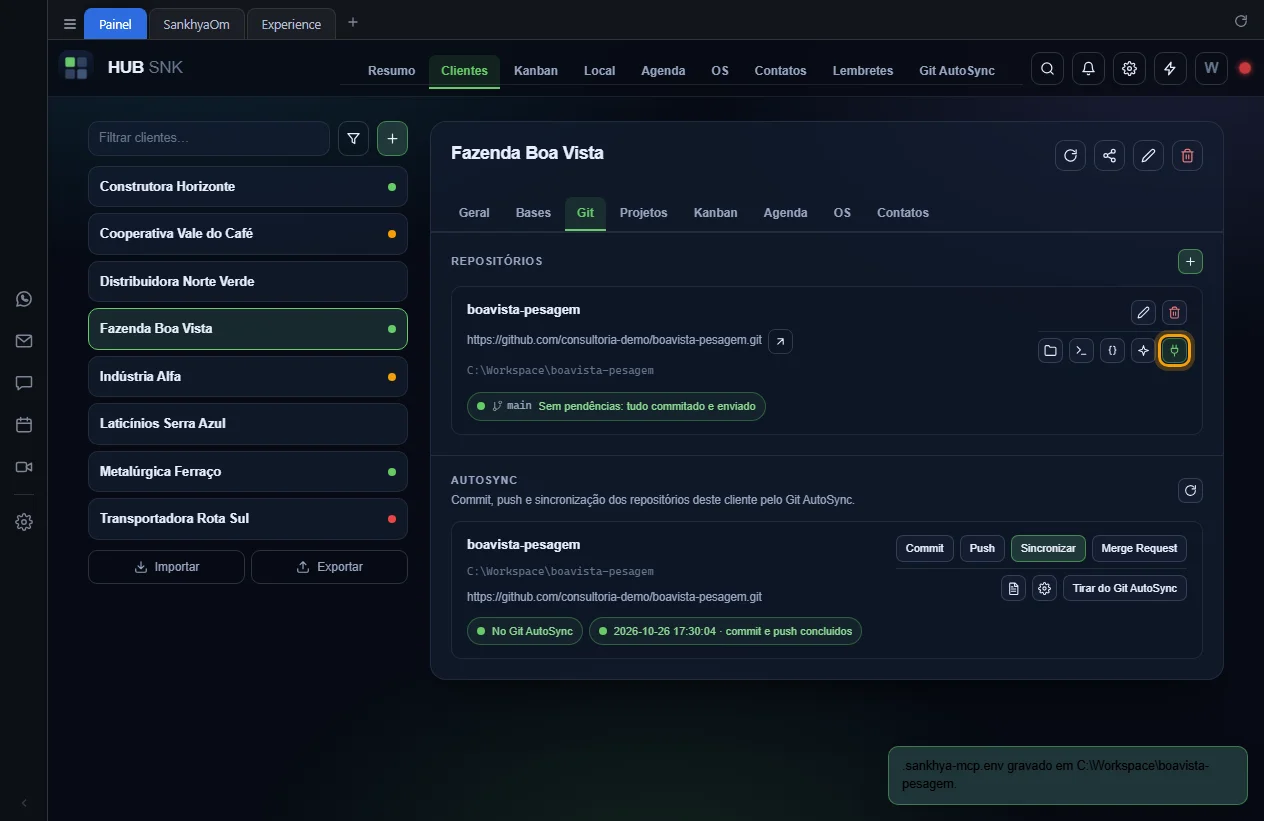Click the Tirar do Git AutoSync button
The width and height of the screenshot is (1264, 821).
pos(1125,588)
